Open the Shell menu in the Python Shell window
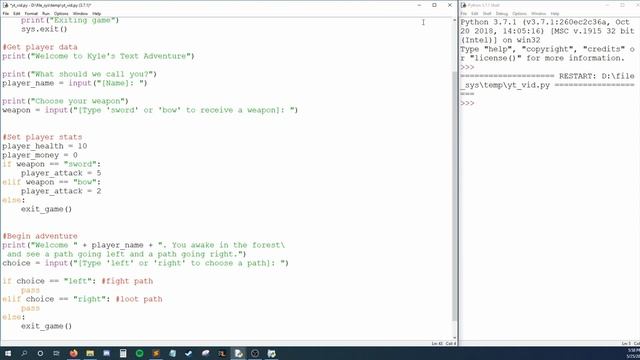 pyautogui.click(x=487, y=13)
